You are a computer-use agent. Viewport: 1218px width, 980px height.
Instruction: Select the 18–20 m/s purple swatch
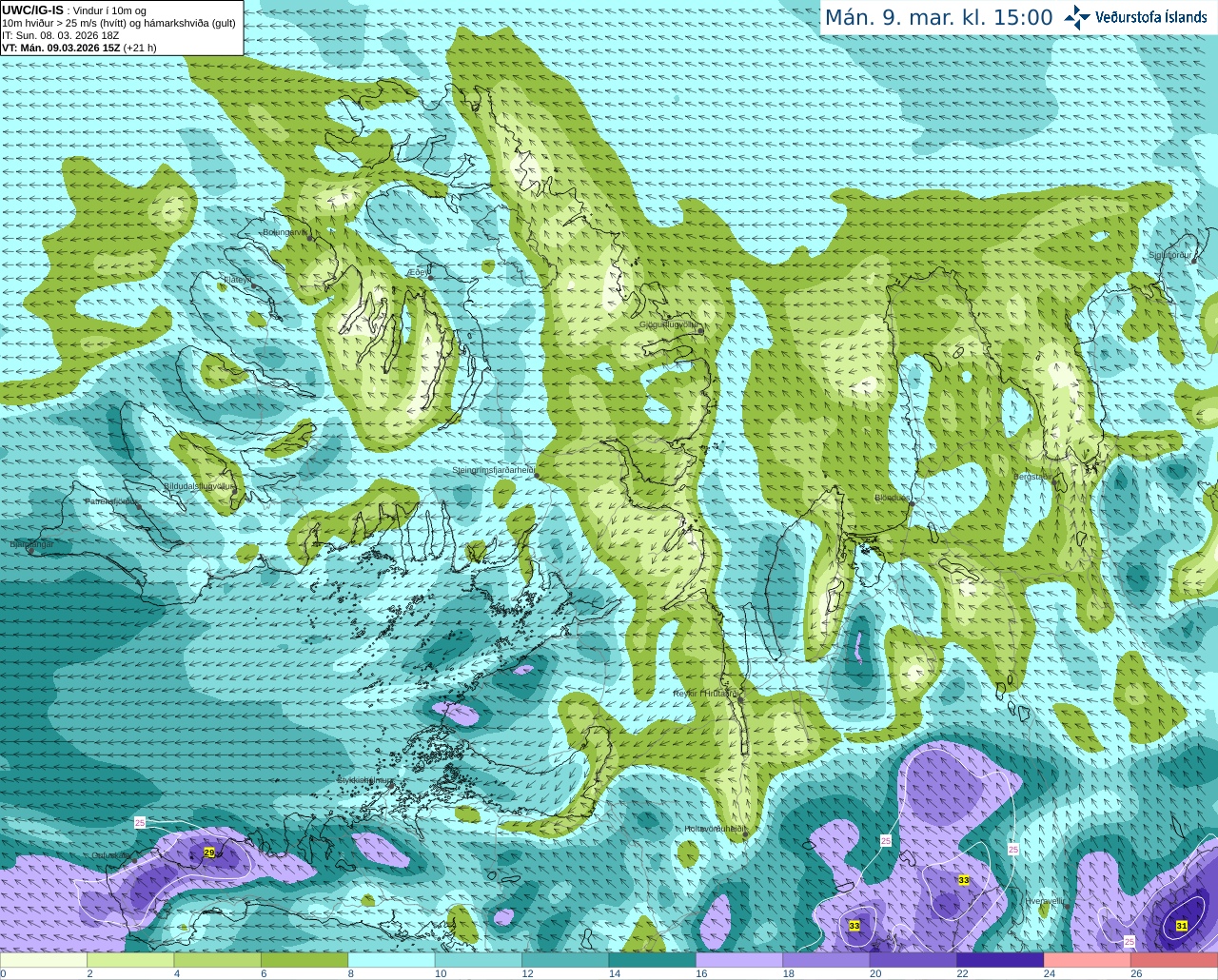click(x=827, y=960)
